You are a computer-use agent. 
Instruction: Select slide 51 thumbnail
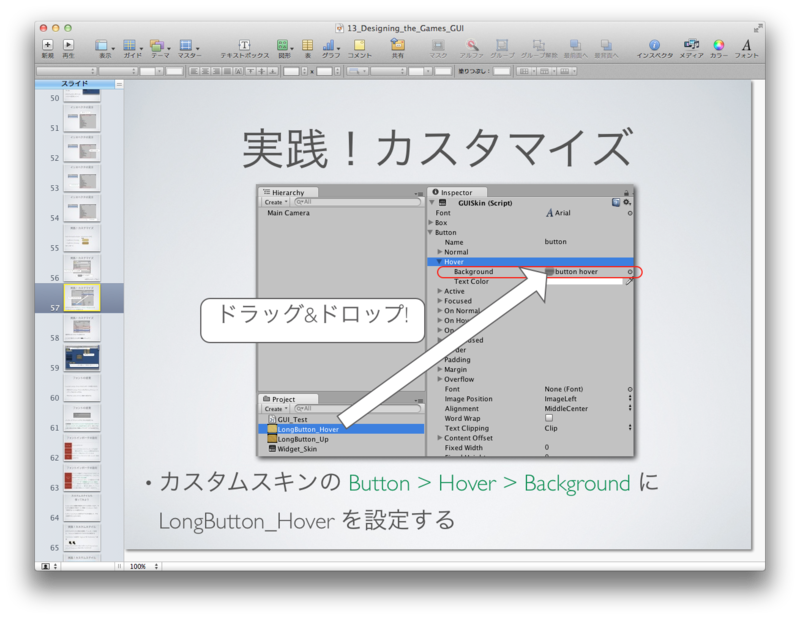click(x=82, y=119)
